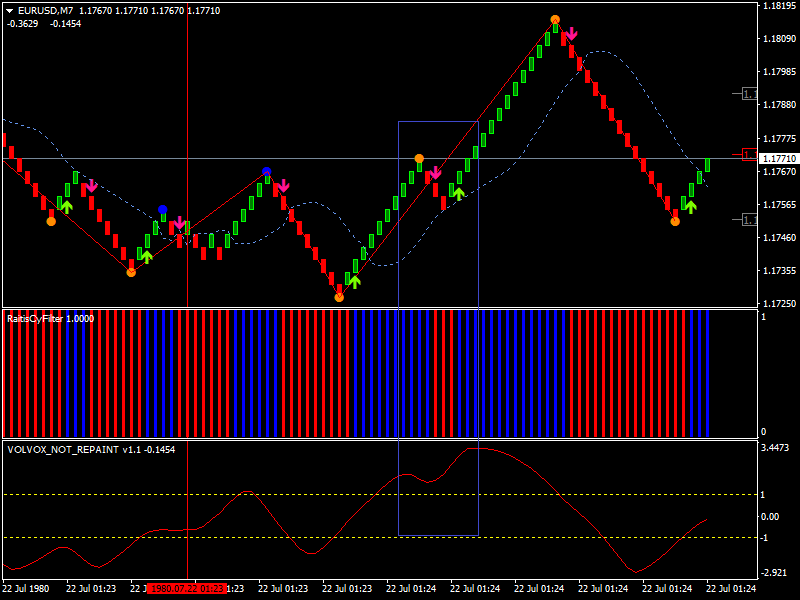Select the lower gray price label near 1.17565
This screenshot has height=600, width=800.
point(749,219)
